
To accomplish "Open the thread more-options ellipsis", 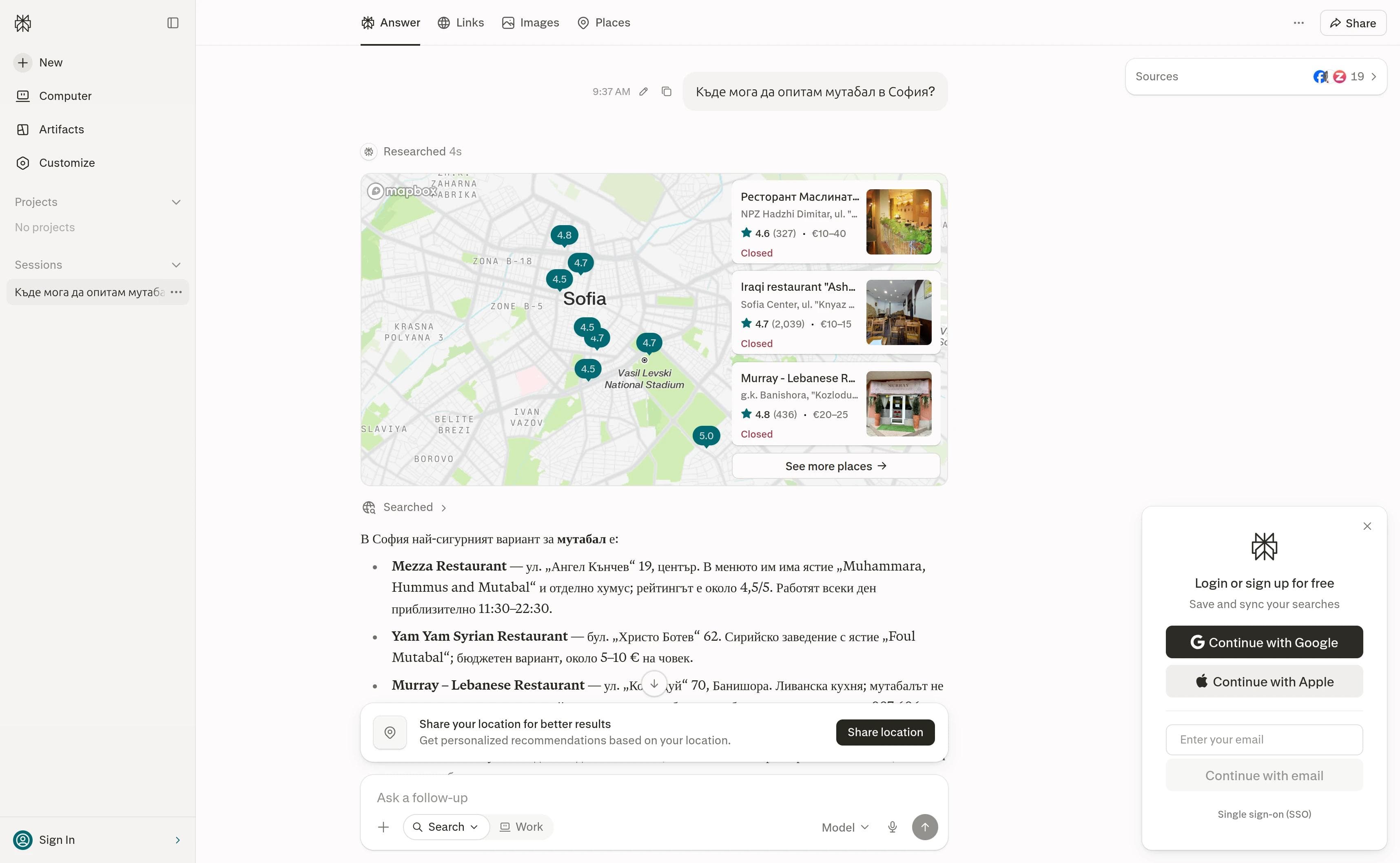I will point(1298,23).
